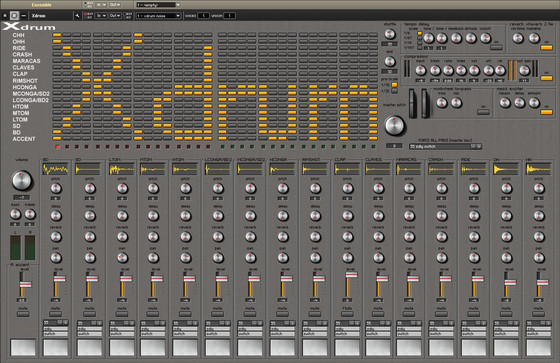
Task: Click the Xdrum instrument name label
Action: pos(38,15)
